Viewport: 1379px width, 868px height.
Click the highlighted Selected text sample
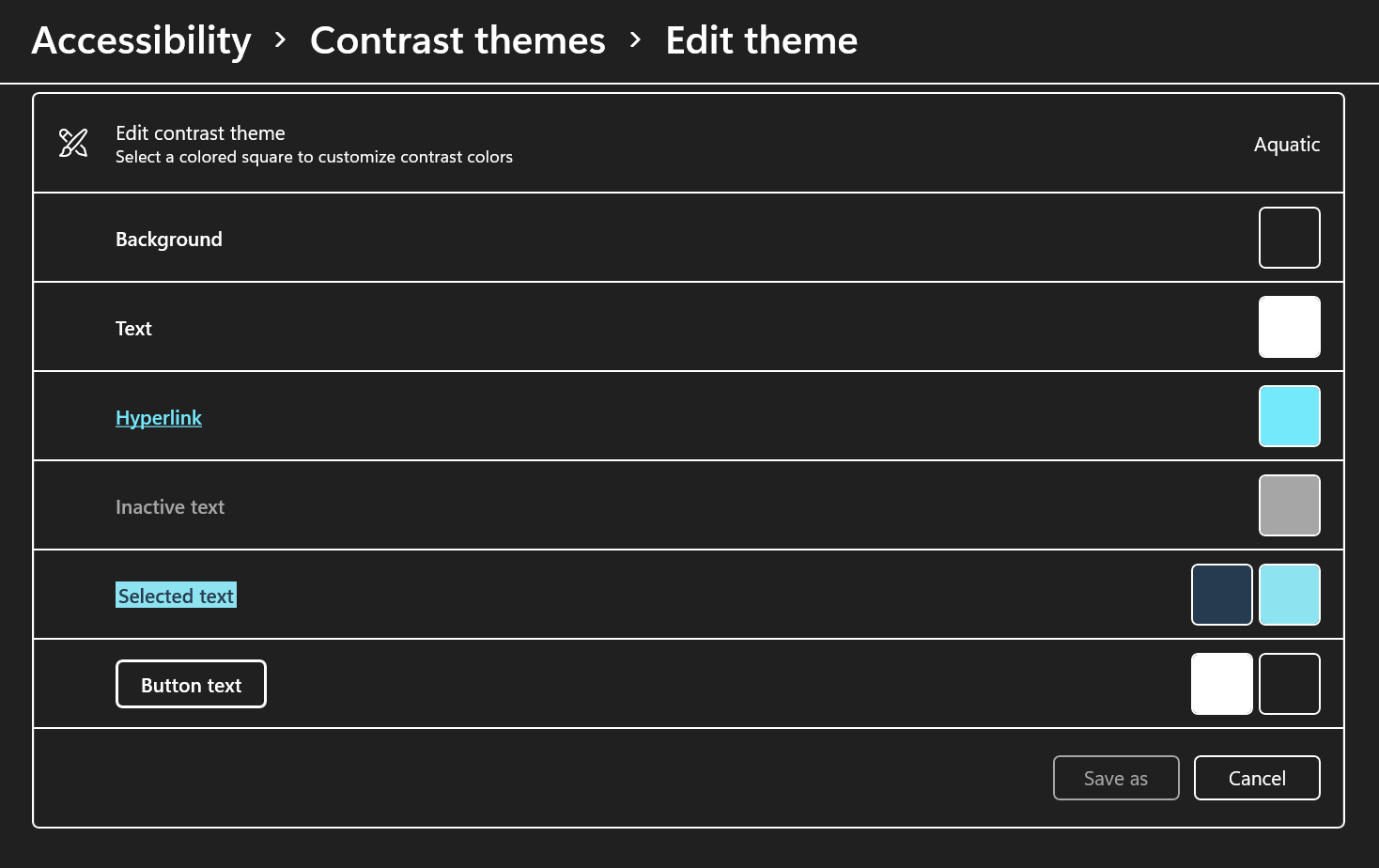pos(176,596)
